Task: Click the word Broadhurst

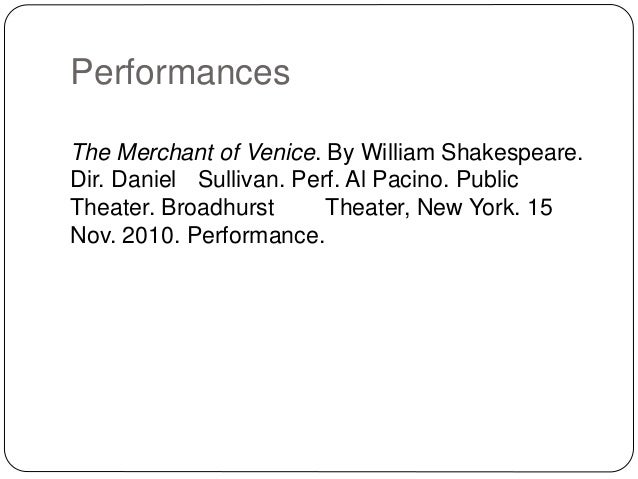Action: [218, 207]
